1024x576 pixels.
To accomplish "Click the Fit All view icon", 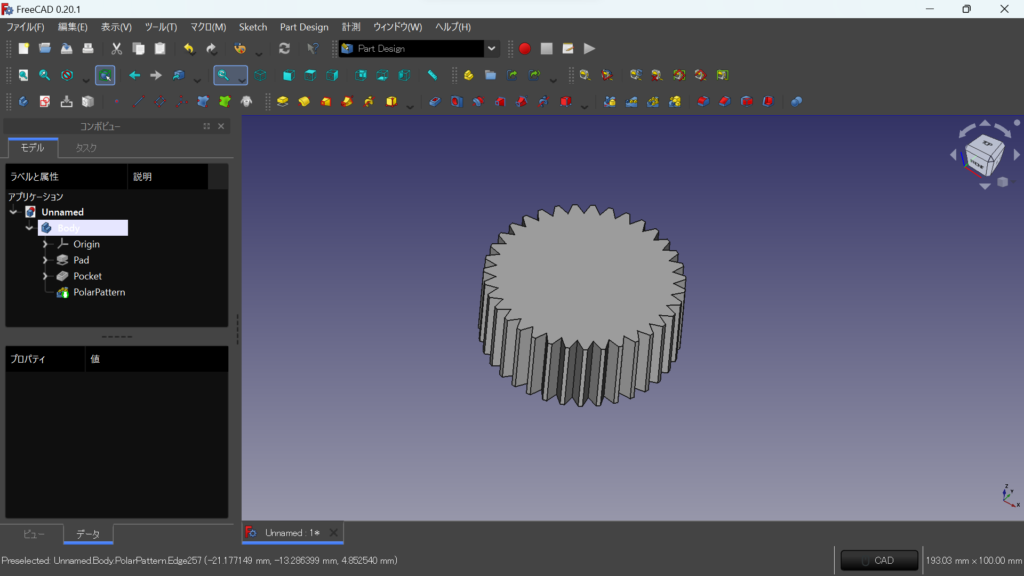I will click(24, 75).
